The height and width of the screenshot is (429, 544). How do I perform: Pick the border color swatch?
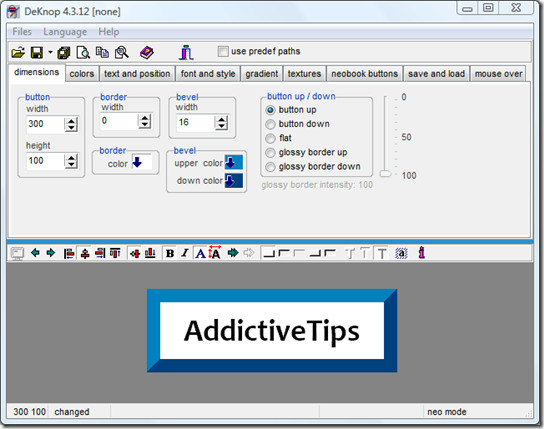point(141,162)
